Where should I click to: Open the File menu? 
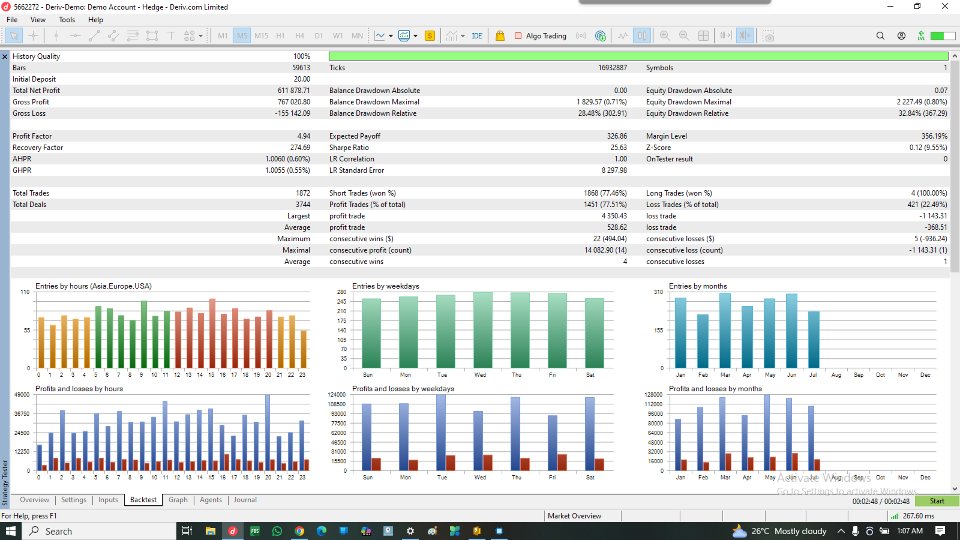coord(12,20)
